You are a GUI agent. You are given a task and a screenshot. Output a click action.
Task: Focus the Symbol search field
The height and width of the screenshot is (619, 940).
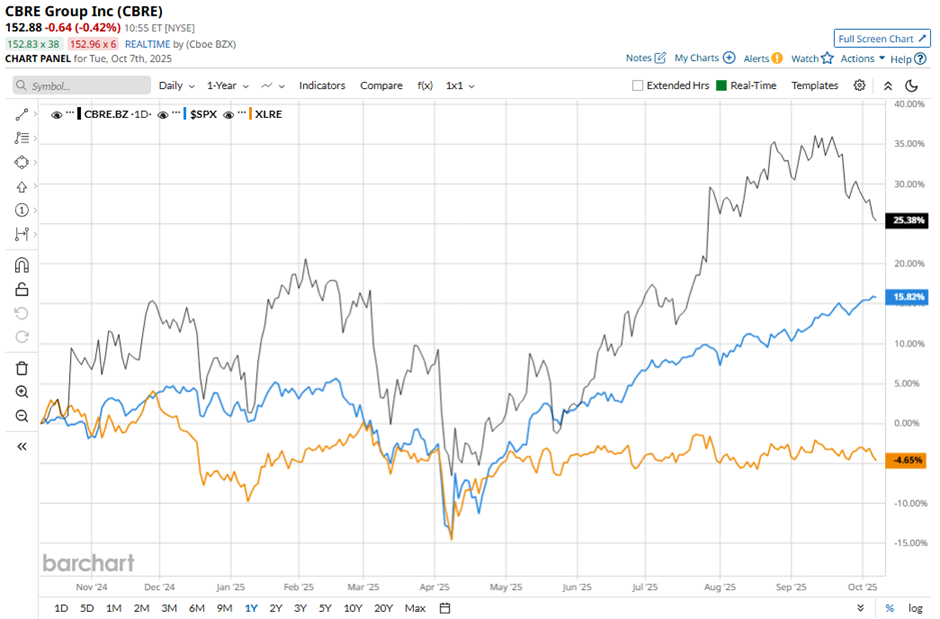pos(82,85)
